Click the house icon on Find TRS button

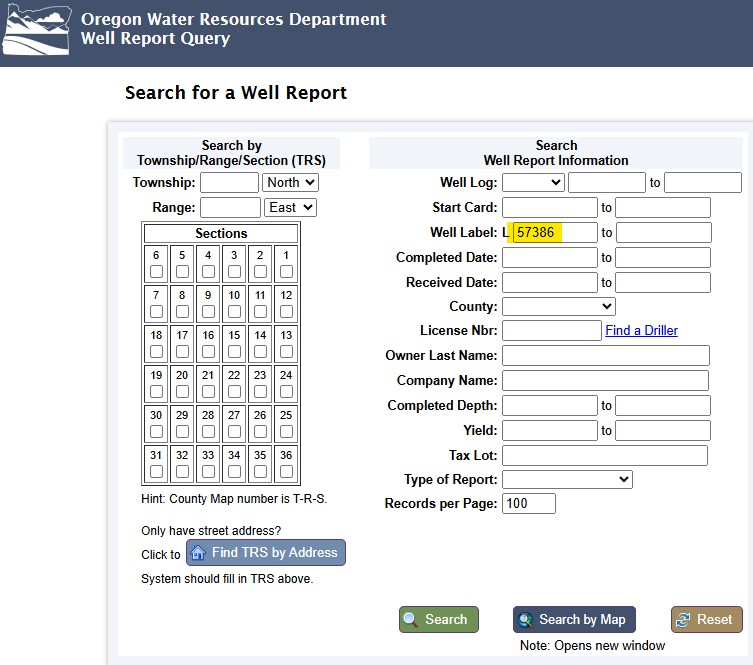click(198, 553)
